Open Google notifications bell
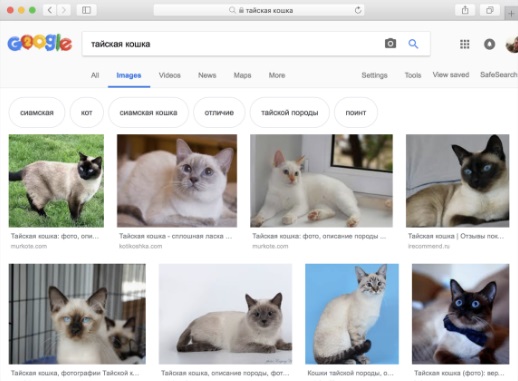This screenshot has height=381, width=518. 489,44
